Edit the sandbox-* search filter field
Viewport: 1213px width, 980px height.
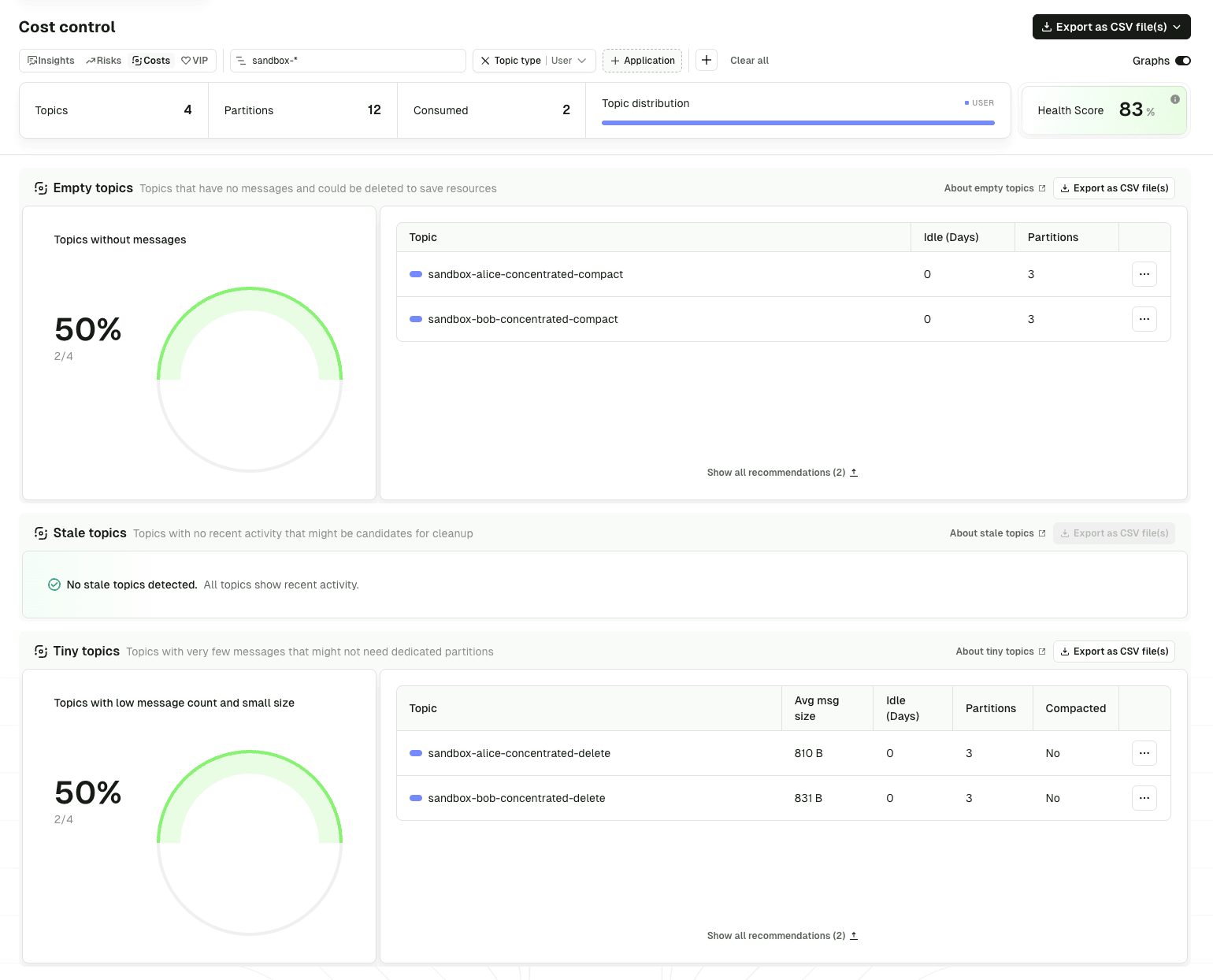(x=347, y=61)
